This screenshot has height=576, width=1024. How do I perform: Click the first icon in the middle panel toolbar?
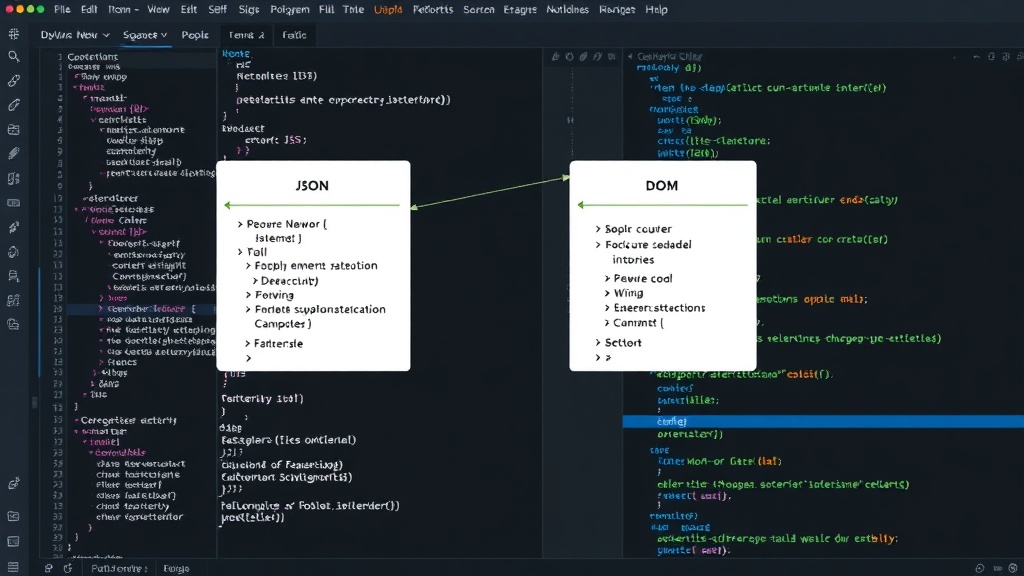[556, 57]
